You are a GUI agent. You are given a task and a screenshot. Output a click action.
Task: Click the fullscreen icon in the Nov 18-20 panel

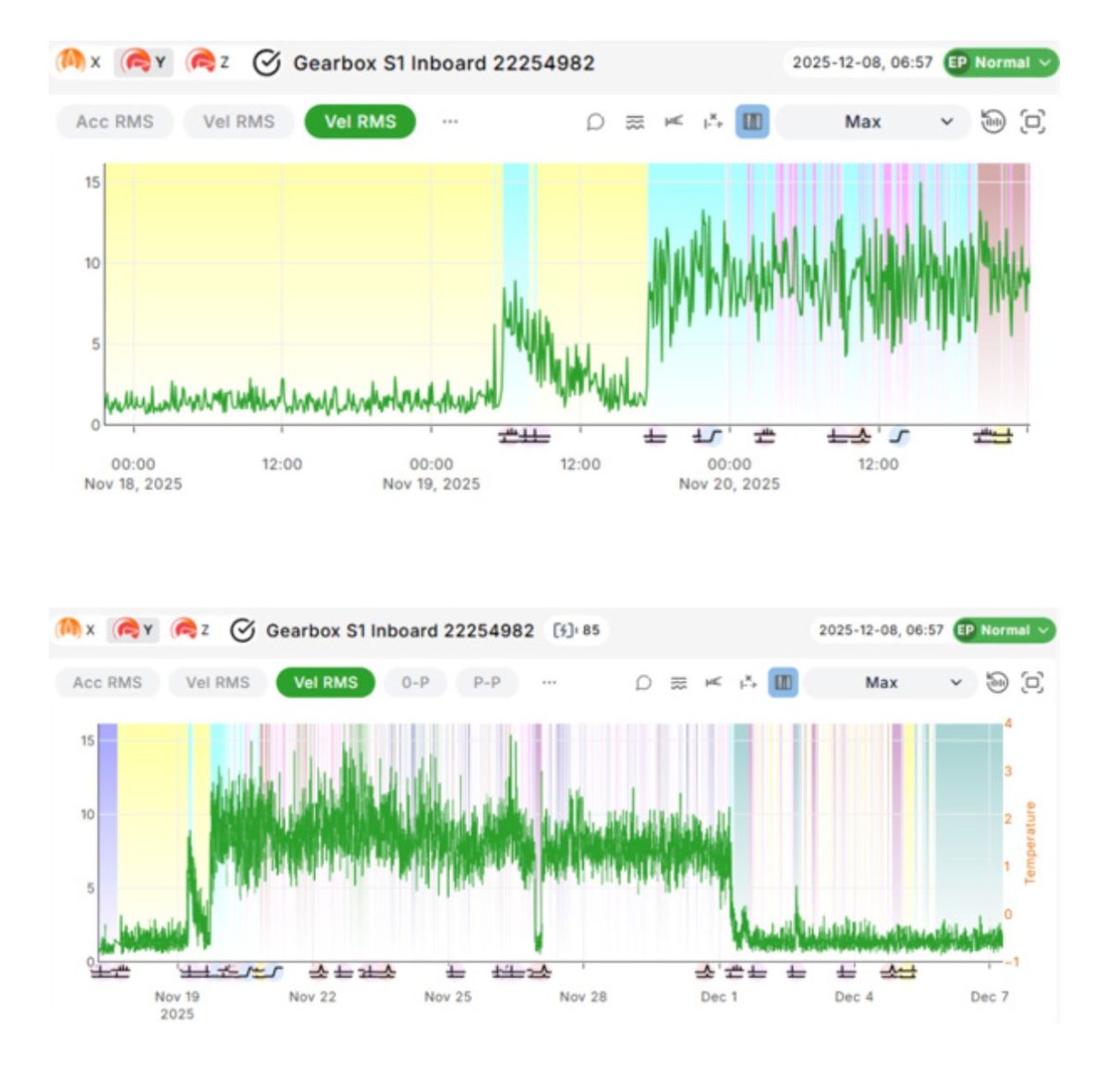click(x=1032, y=121)
